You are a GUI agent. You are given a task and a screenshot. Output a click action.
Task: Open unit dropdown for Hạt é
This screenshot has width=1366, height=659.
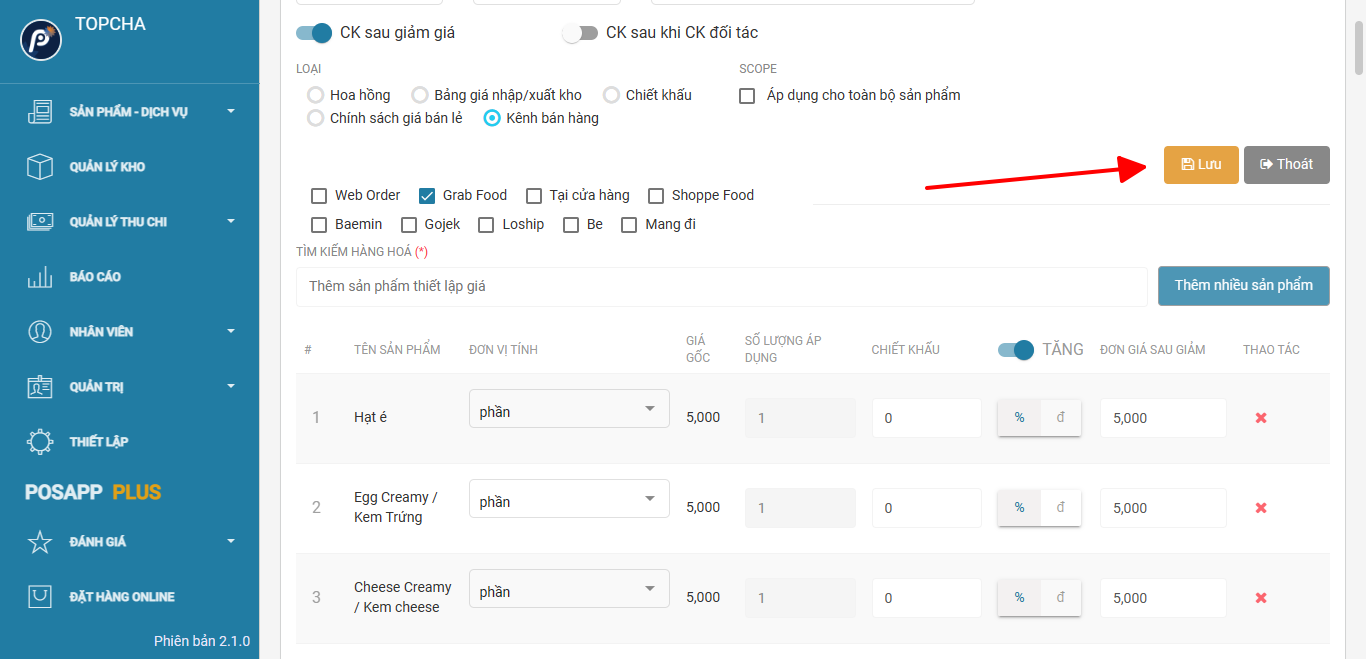tap(569, 409)
